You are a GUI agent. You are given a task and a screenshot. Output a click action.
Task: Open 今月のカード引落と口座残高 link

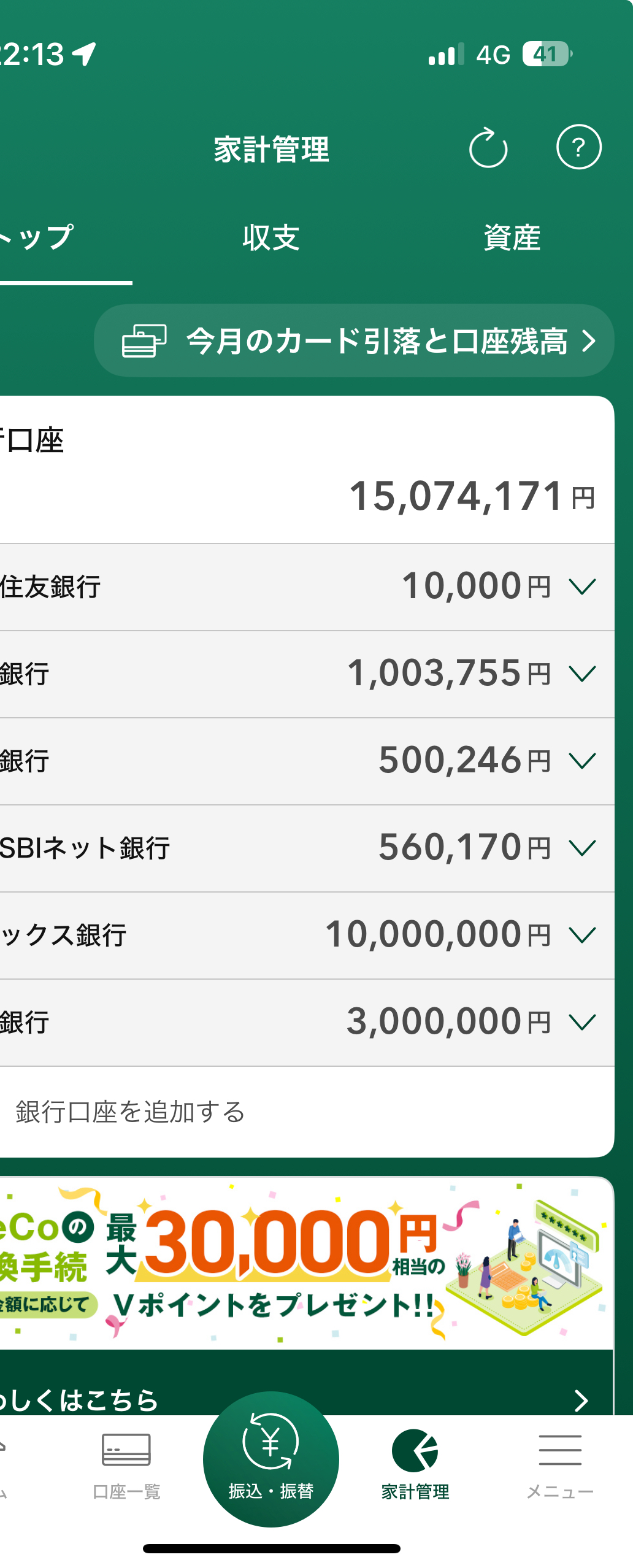tap(354, 340)
